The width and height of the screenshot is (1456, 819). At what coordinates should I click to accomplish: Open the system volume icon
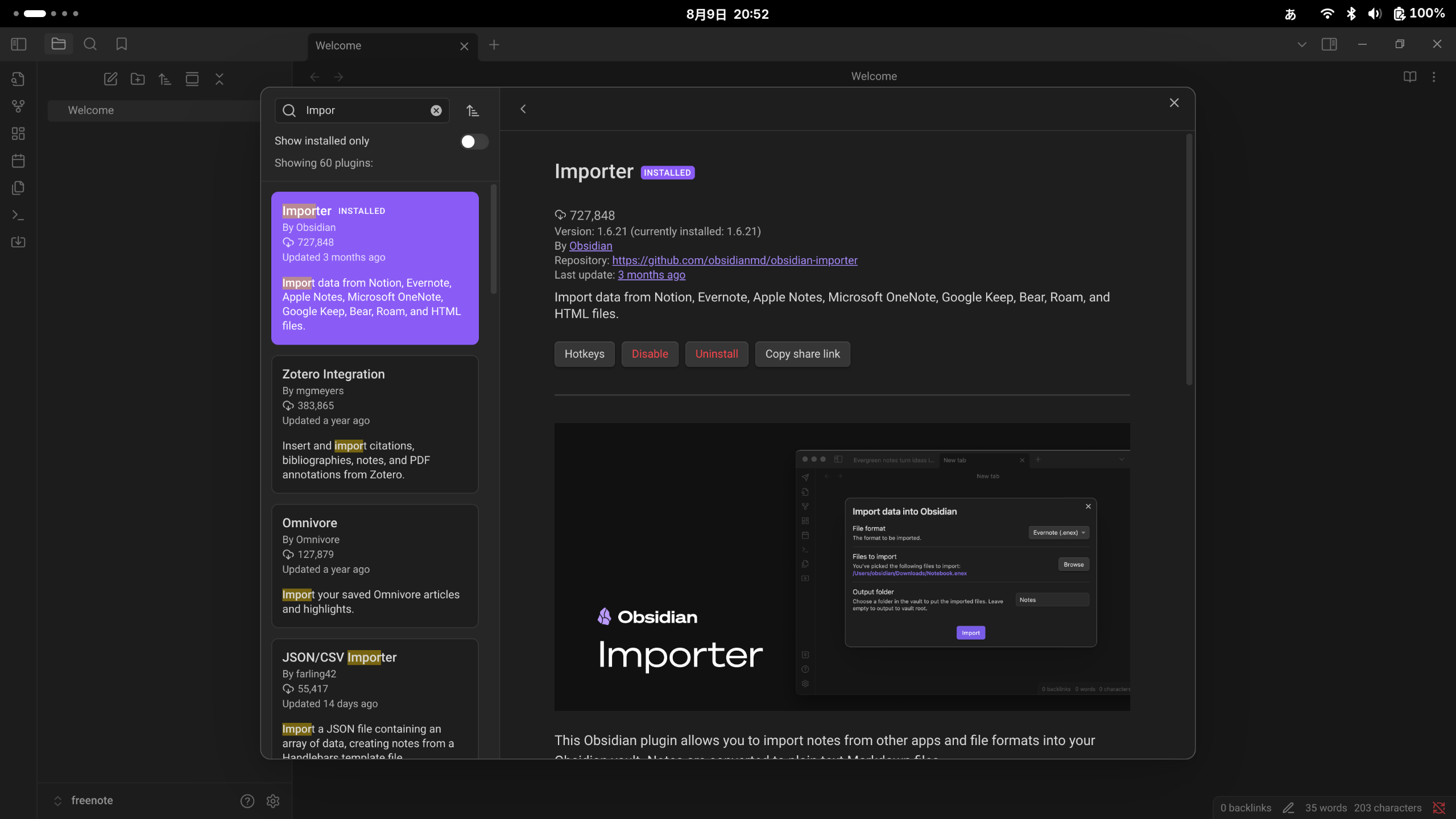tap(1375, 14)
